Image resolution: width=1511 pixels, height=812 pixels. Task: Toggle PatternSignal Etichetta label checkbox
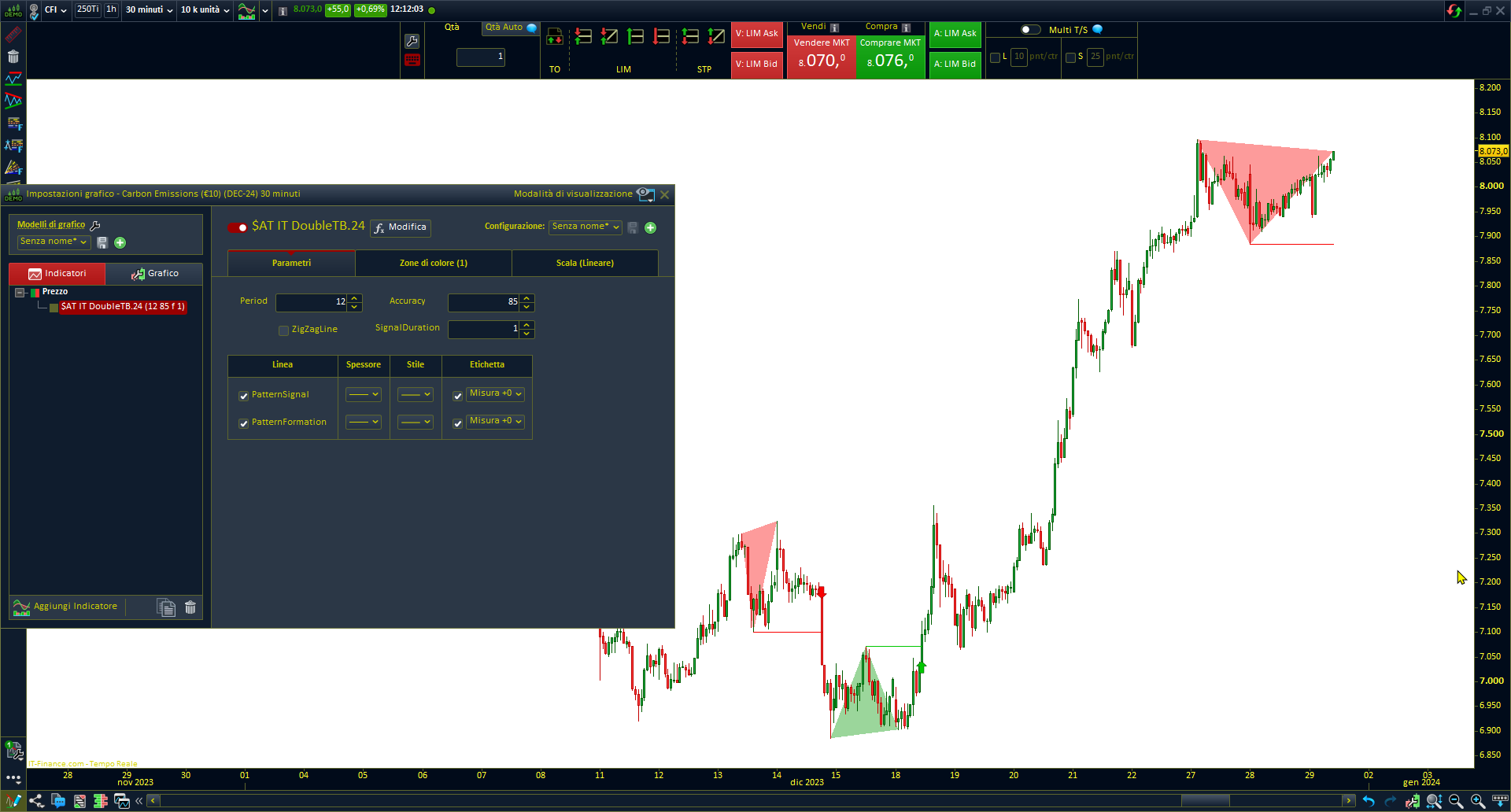458,395
